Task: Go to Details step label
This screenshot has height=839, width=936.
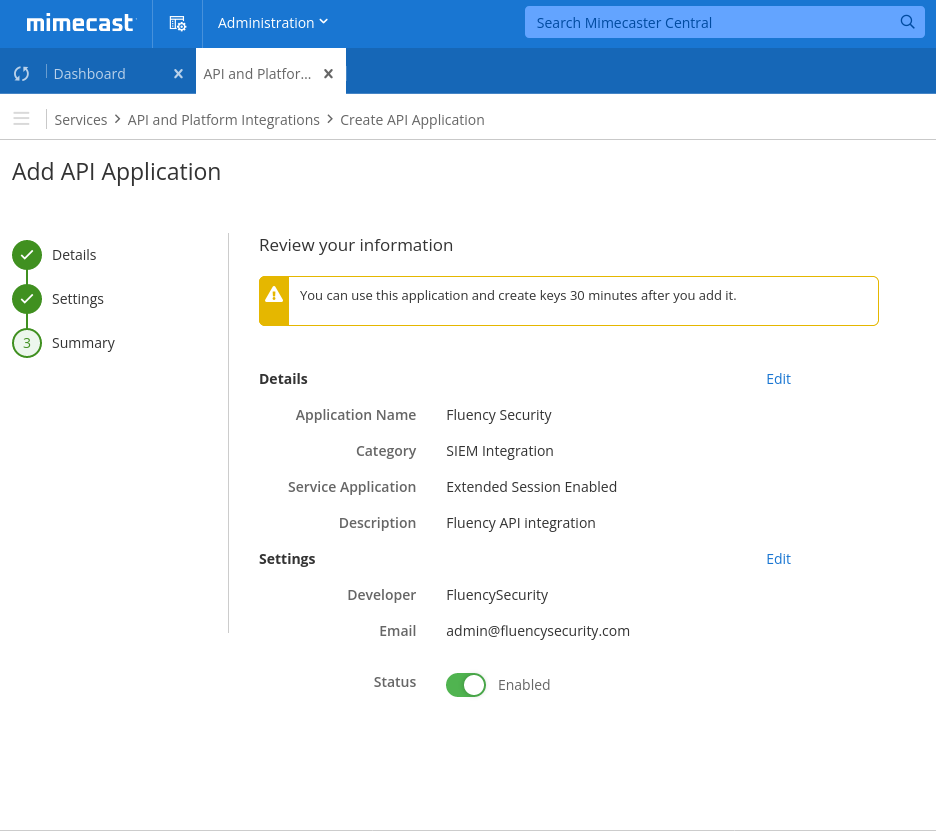Action: [74, 255]
